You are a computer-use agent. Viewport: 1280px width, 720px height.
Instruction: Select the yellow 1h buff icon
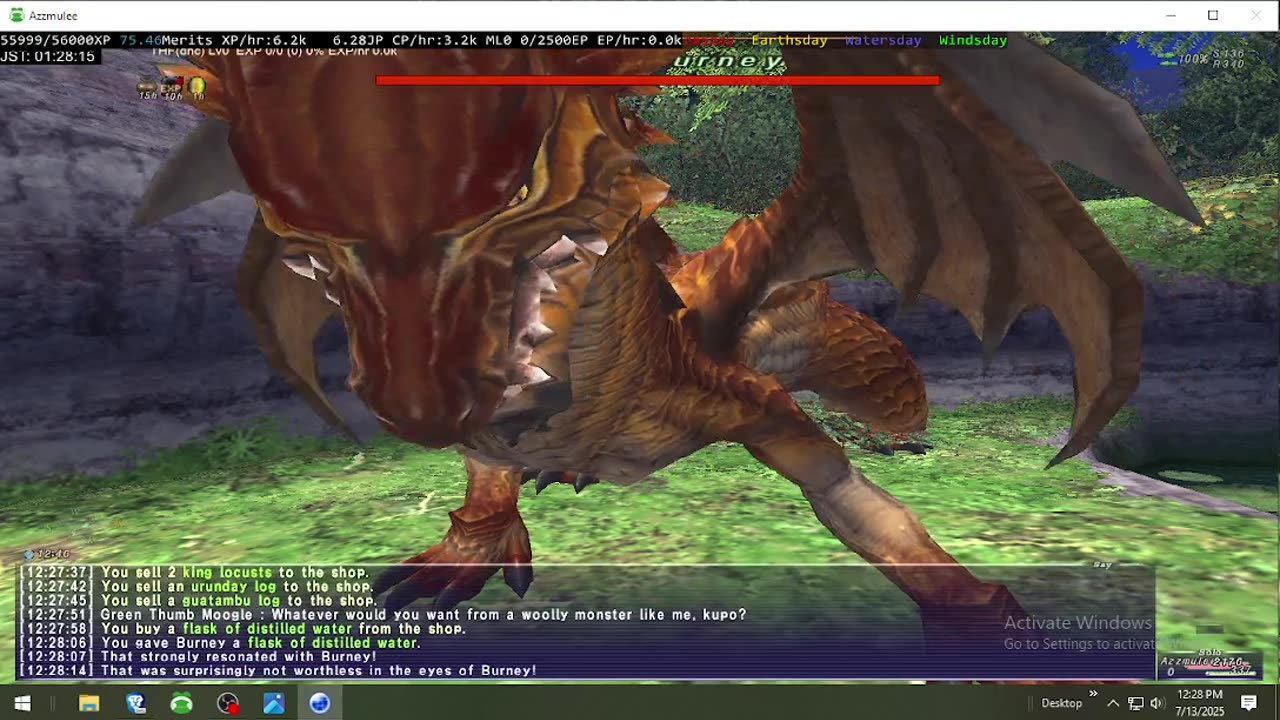[x=196, y=88]
